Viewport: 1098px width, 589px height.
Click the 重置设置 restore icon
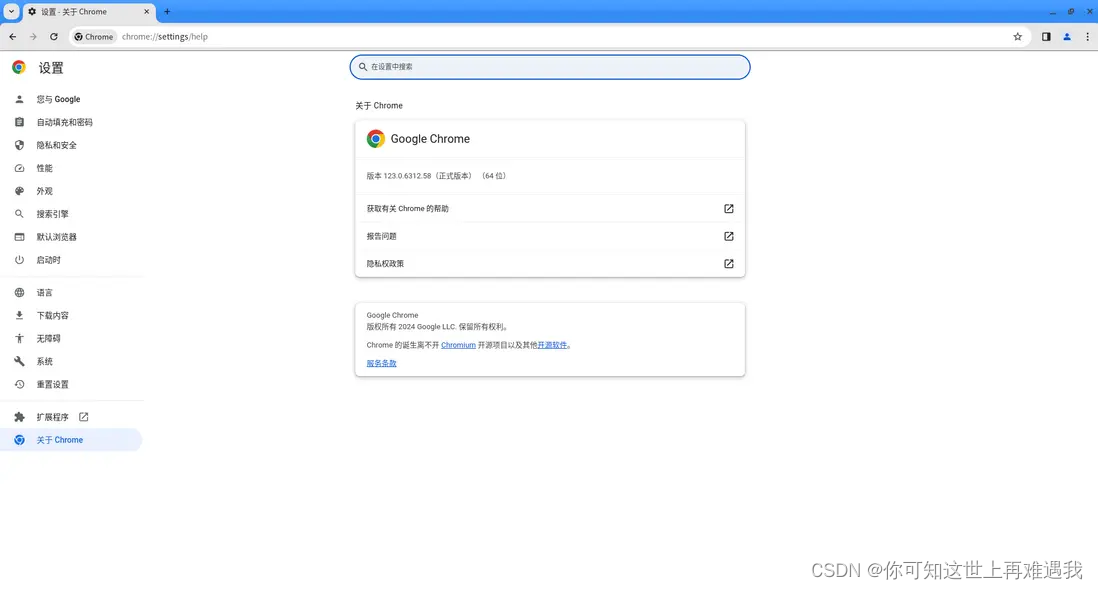tap(20, 384)
